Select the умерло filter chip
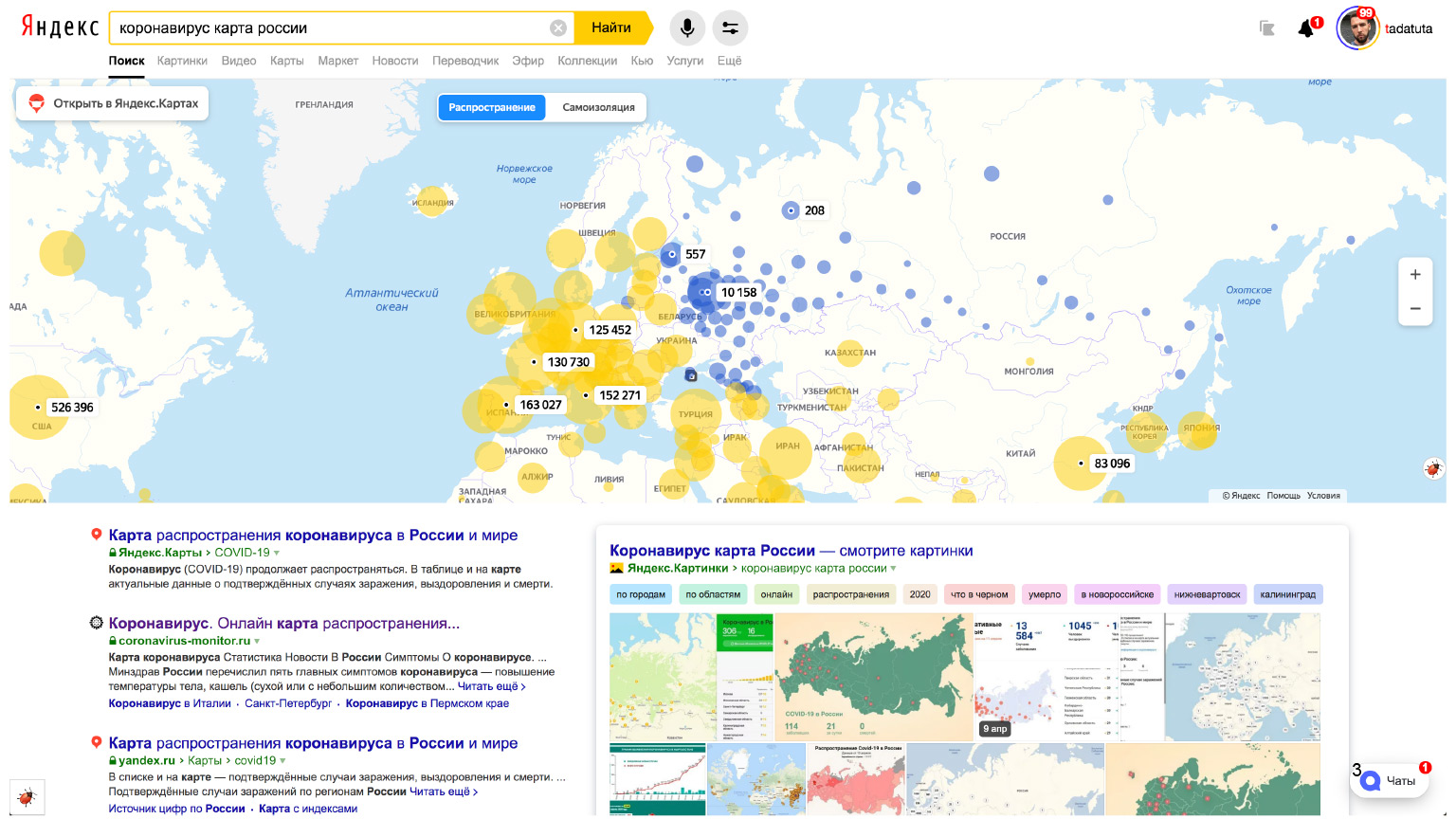 pyautogui.click(x=1045, y=594)
